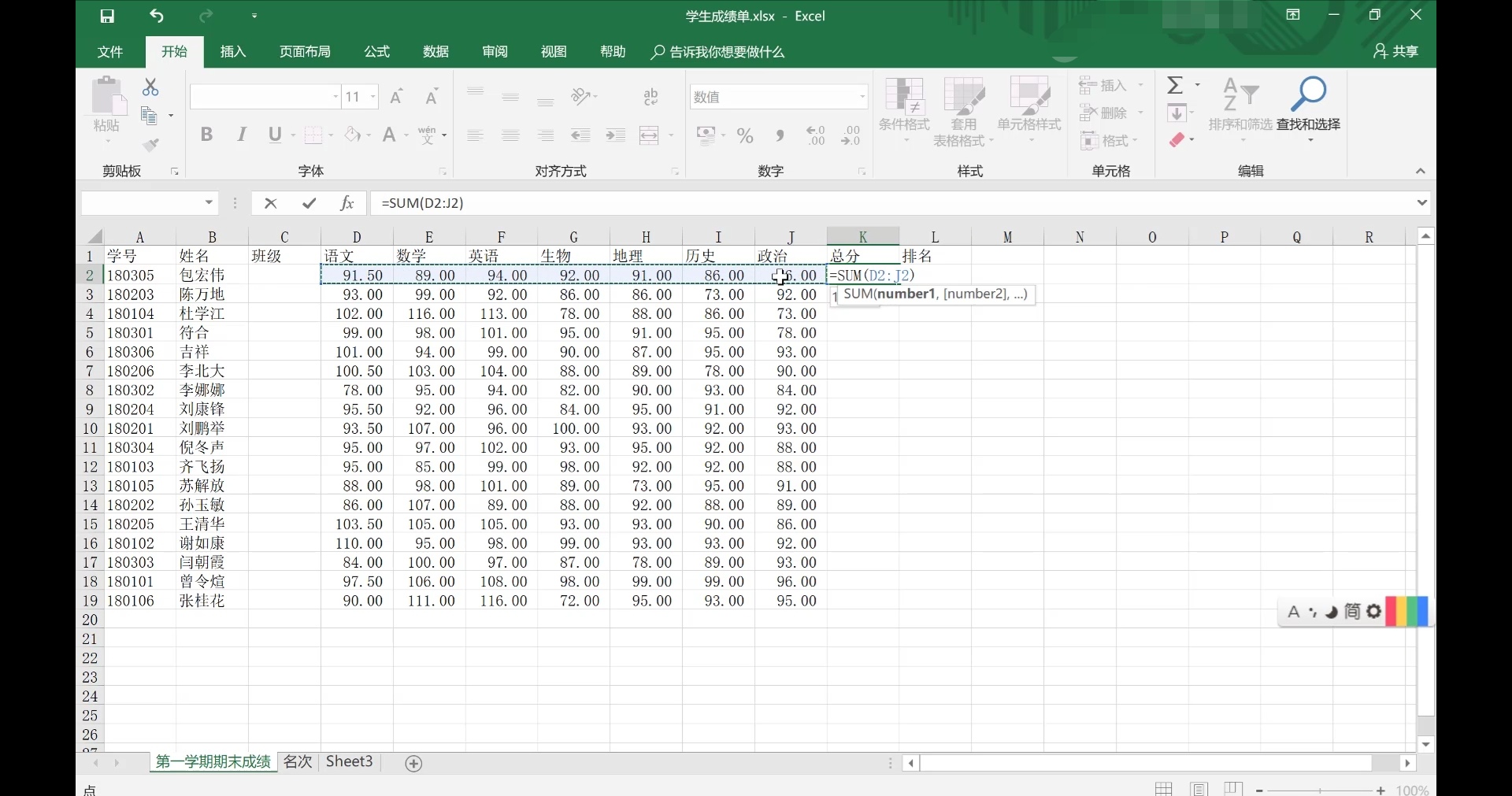The height and width of the screenshot is (796, 1512).
Task: Click the Save icon in title bar
Action: pos(108,16)
